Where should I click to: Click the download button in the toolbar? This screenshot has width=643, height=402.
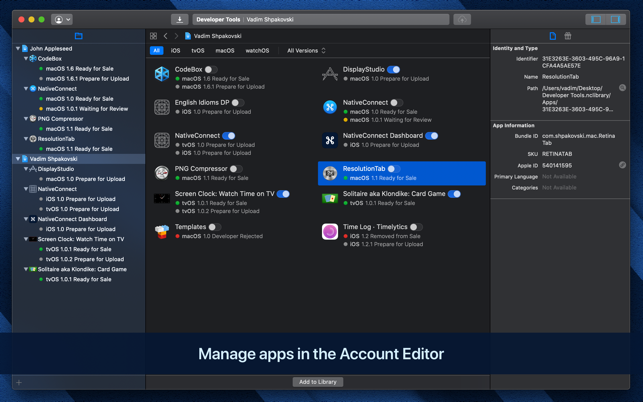click(x=180, y=19)
